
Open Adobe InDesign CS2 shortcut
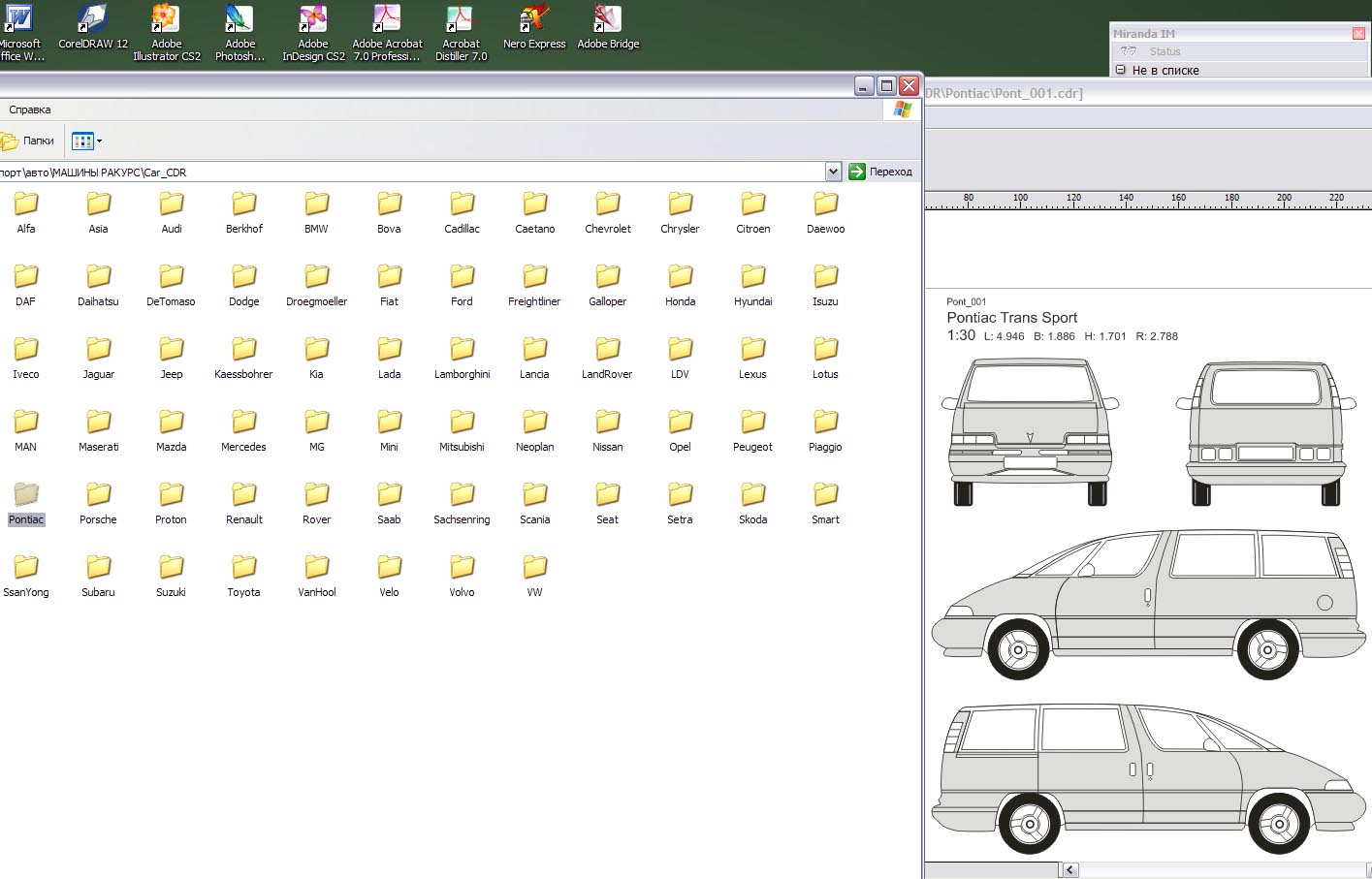point(313,32)
